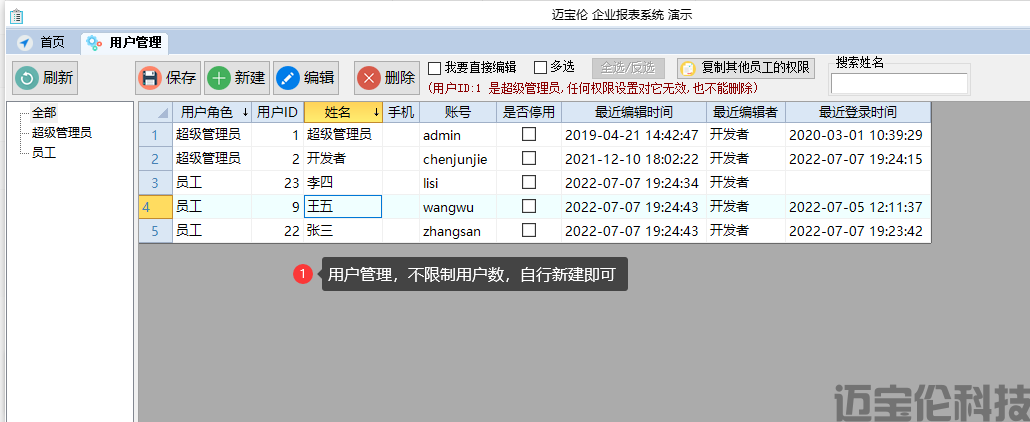
Task: Enable the 我要直接编辑 checkbox
Action: 435,68
